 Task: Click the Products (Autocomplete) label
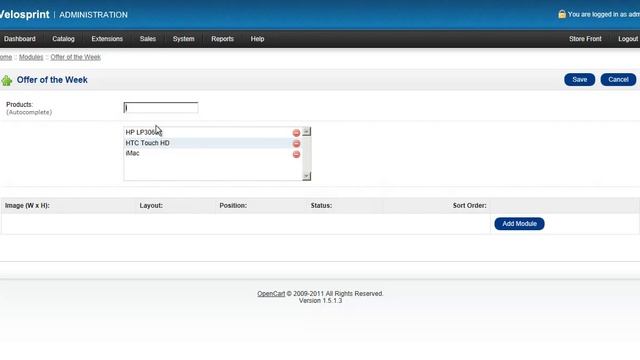tap(29, 108)
